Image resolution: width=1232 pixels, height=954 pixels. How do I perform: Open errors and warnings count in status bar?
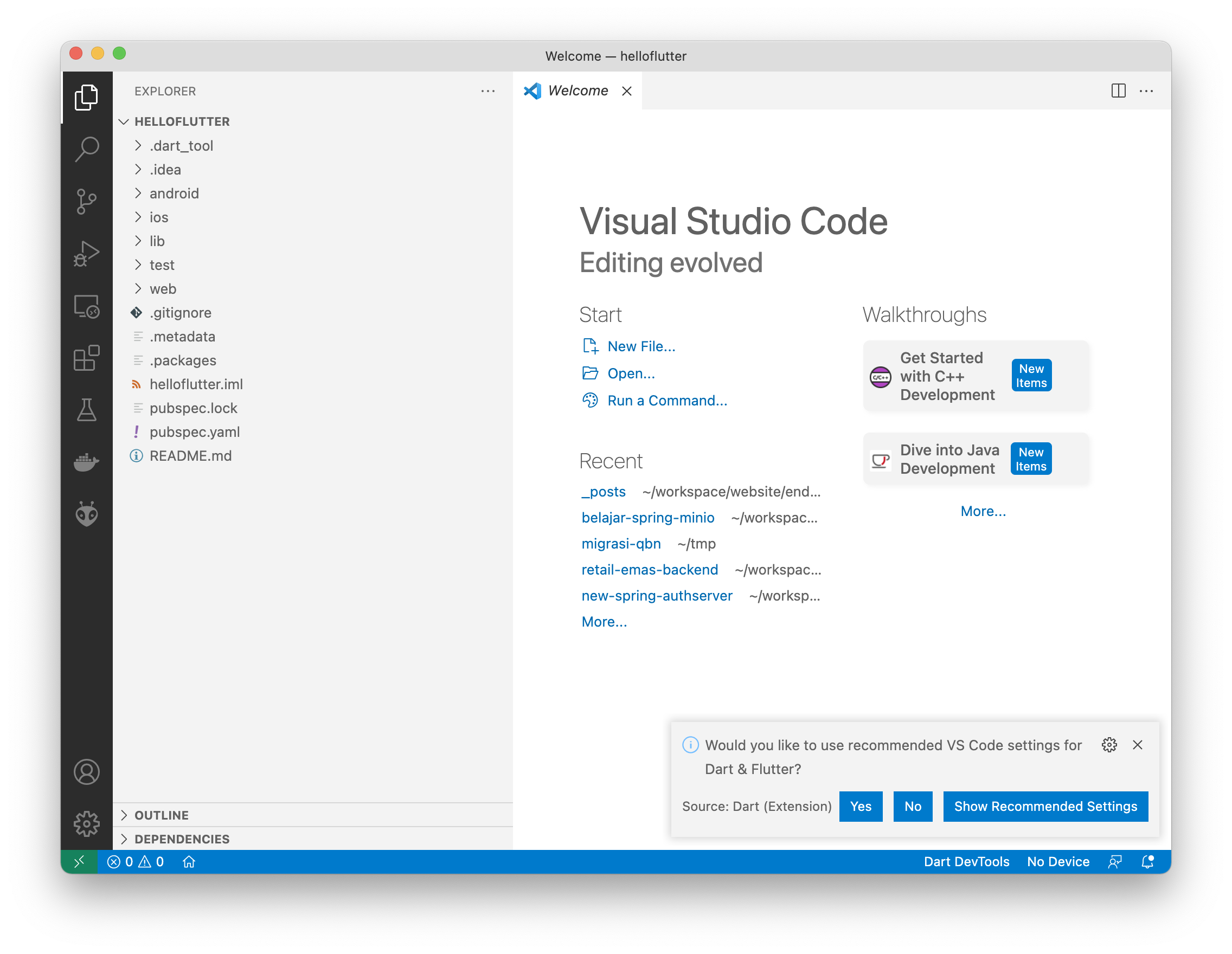(136, 861)
